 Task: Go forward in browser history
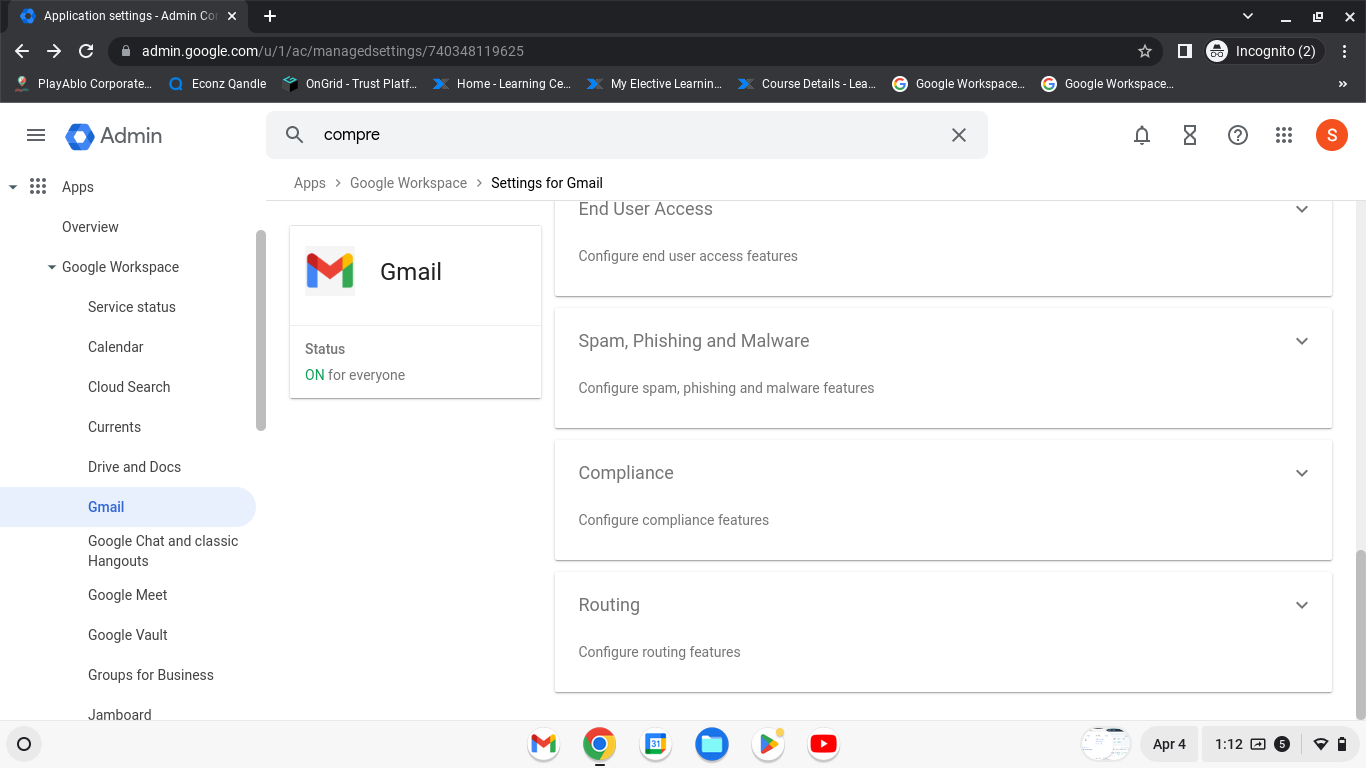(54, 51)
